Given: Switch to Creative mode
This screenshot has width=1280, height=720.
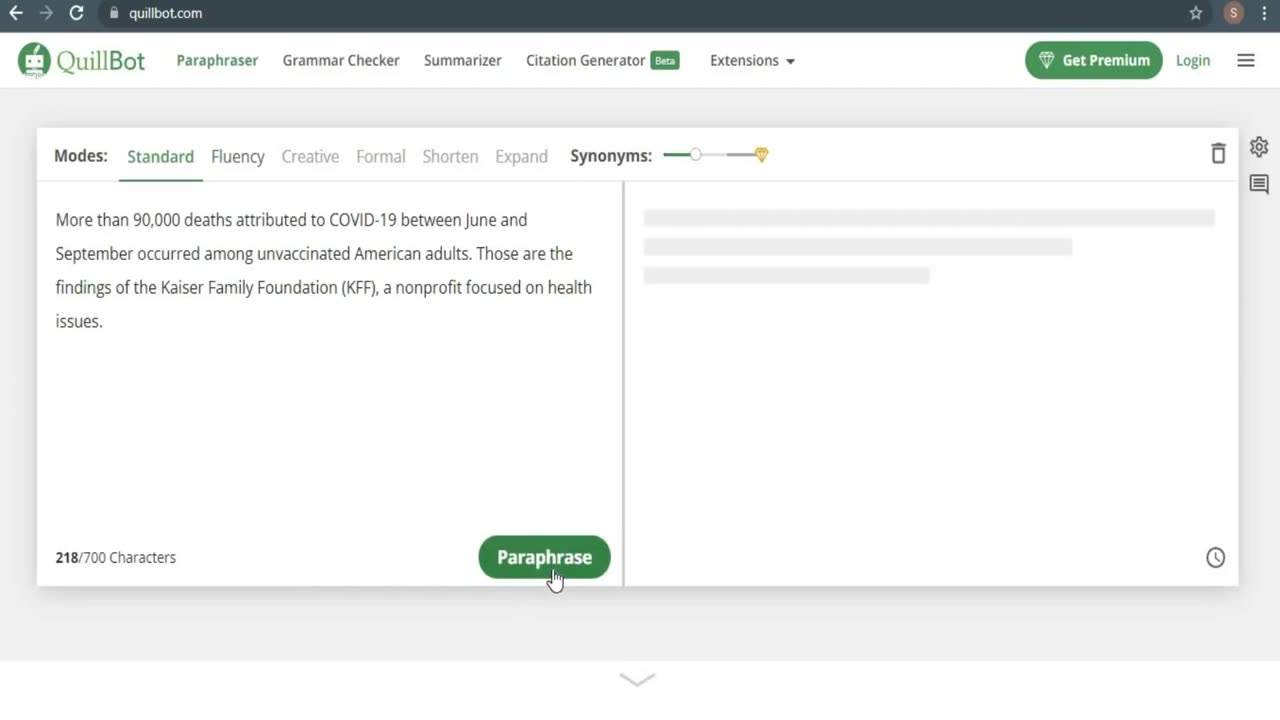Looking at the screenshot, I should click(310, 156).
